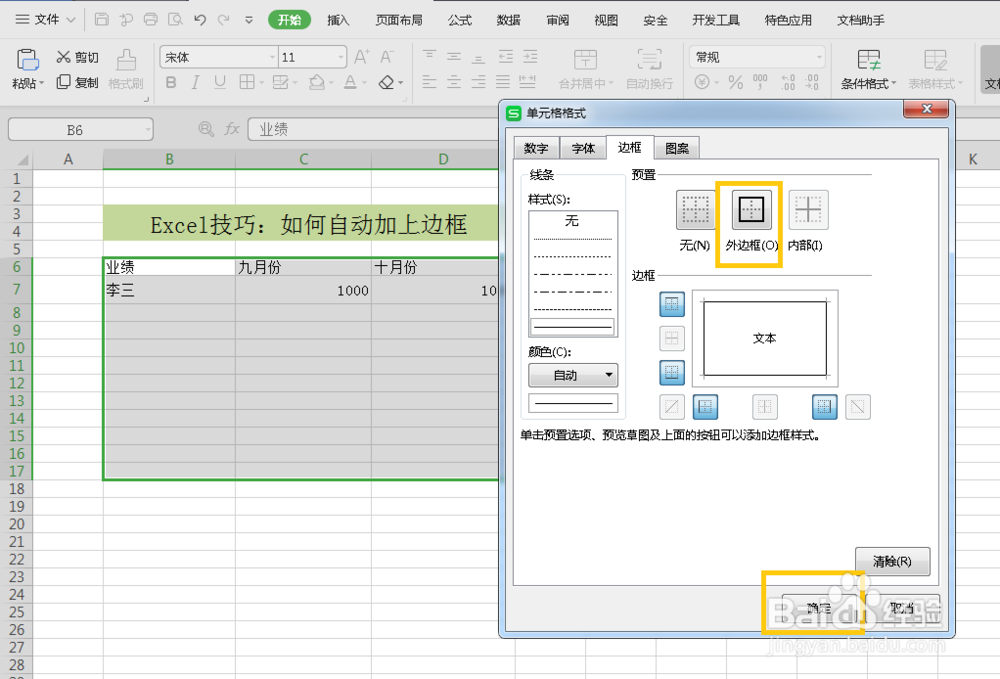Click the fill color bucket icon

(317, 82)
